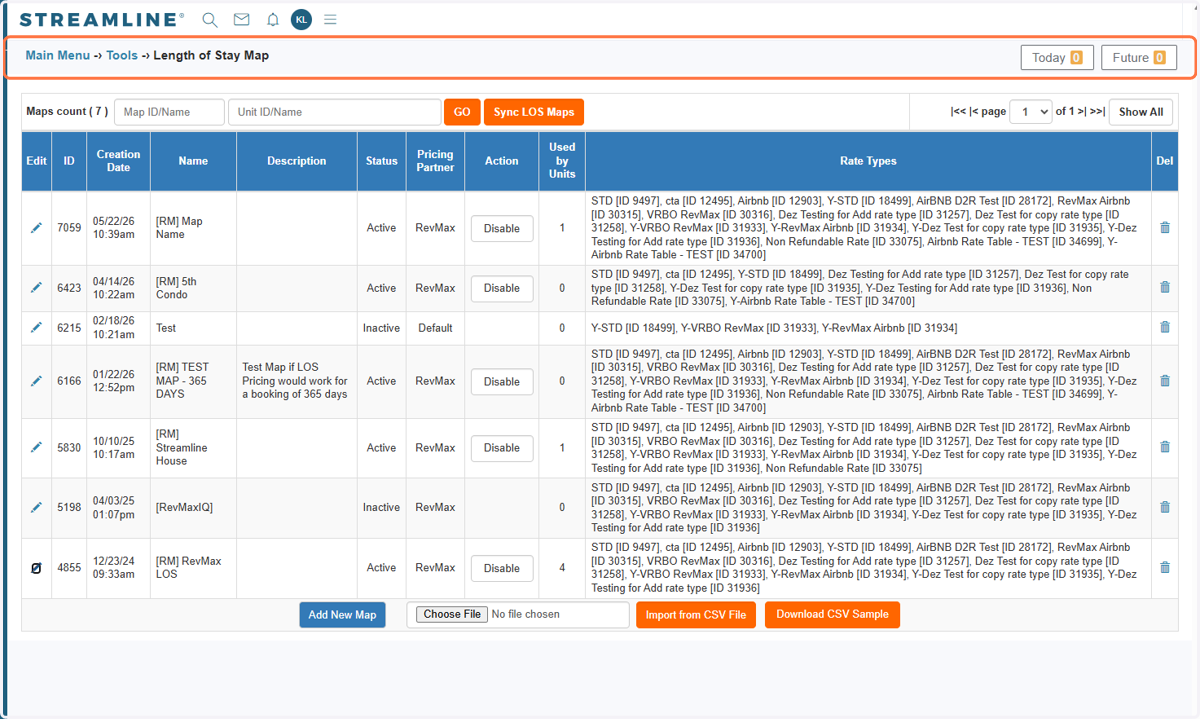Click the Status column header
This screenshot has width=1200, height=719.
[381, 161]
